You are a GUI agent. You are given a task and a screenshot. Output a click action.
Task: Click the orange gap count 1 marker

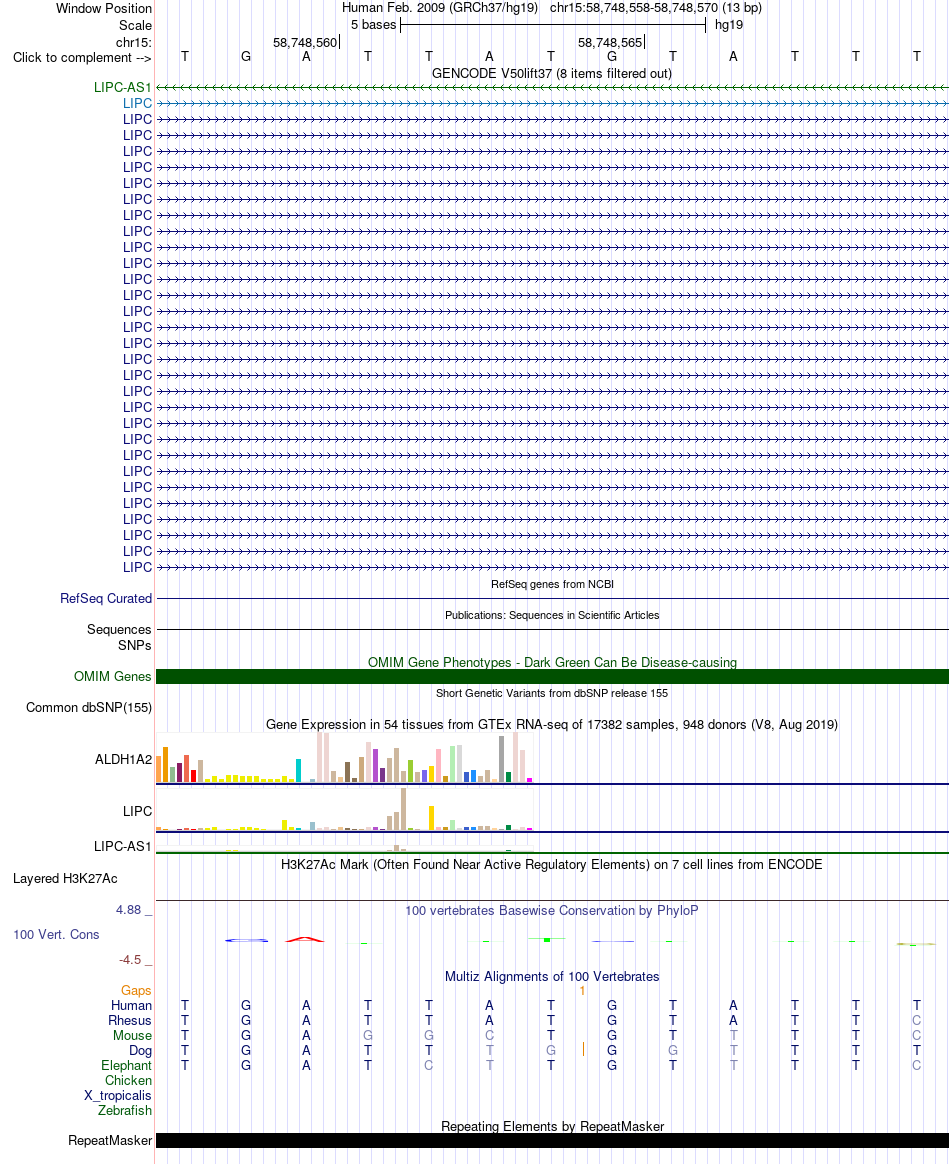tap(583, 991)
